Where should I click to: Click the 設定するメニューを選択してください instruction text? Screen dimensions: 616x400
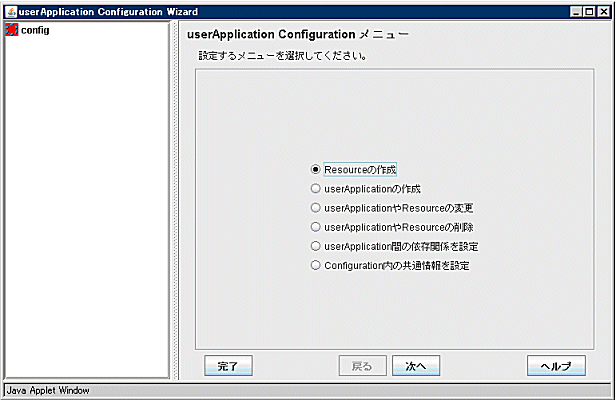282,56
